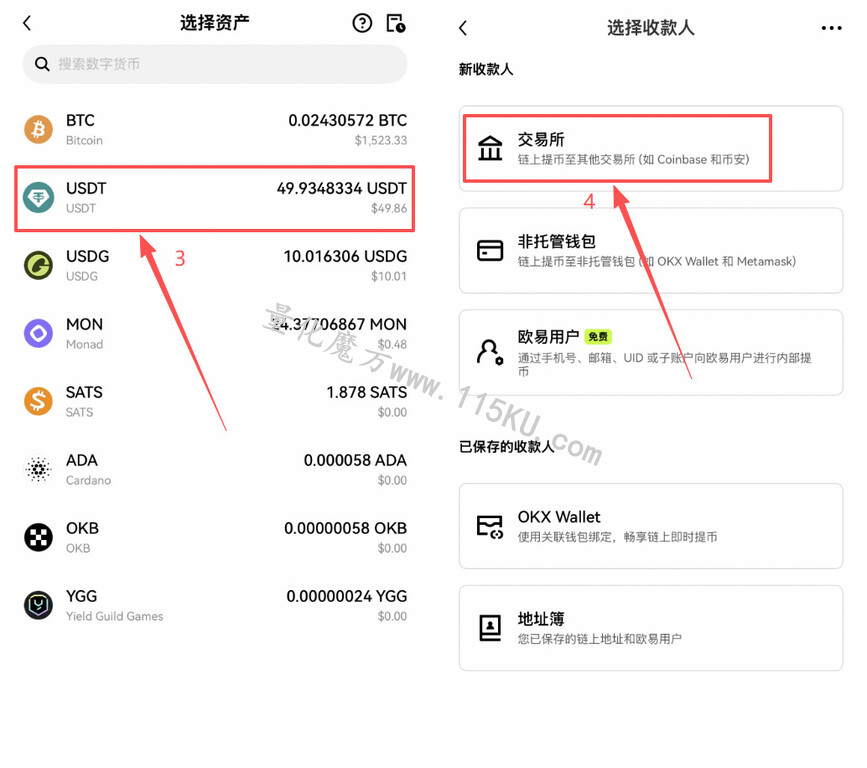The height and width of the screenshot is (768, 867).
Task: Go back from the 选择资产 screen
Action: tap(27, 23)
